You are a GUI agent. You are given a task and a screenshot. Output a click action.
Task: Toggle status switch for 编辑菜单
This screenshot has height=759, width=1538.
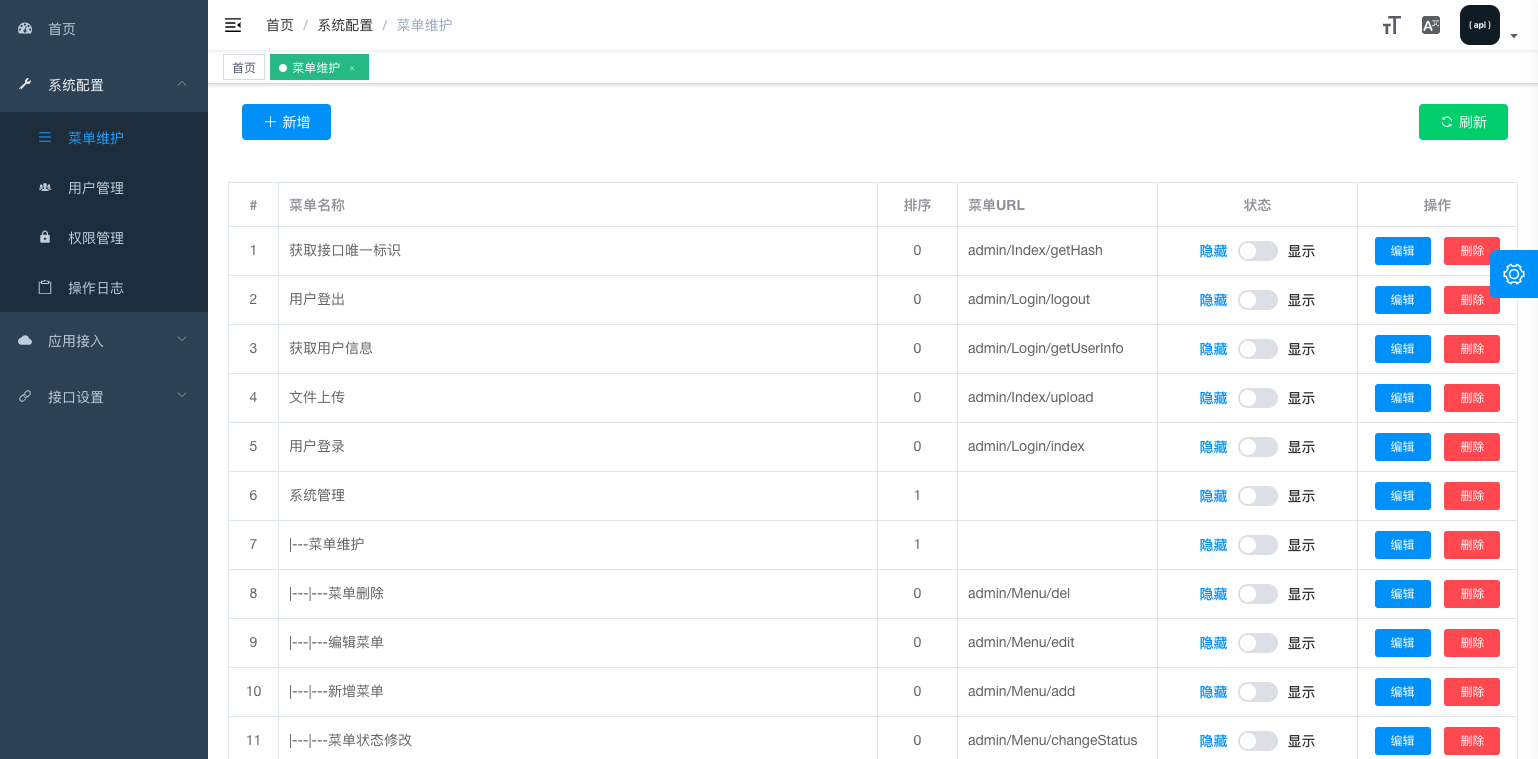click(1258, 643)
